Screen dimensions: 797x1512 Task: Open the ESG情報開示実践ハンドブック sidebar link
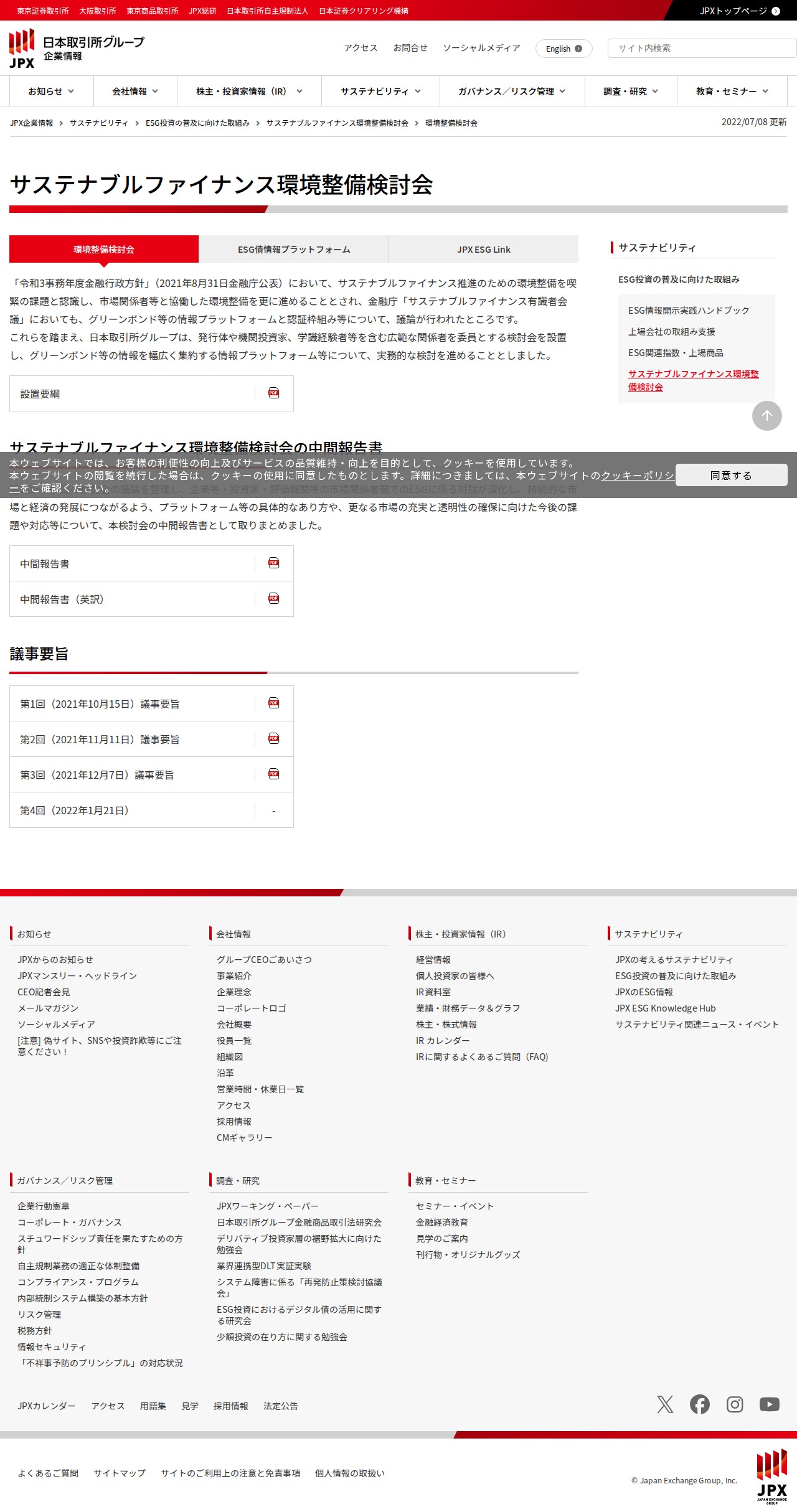[x=689, y=310]
